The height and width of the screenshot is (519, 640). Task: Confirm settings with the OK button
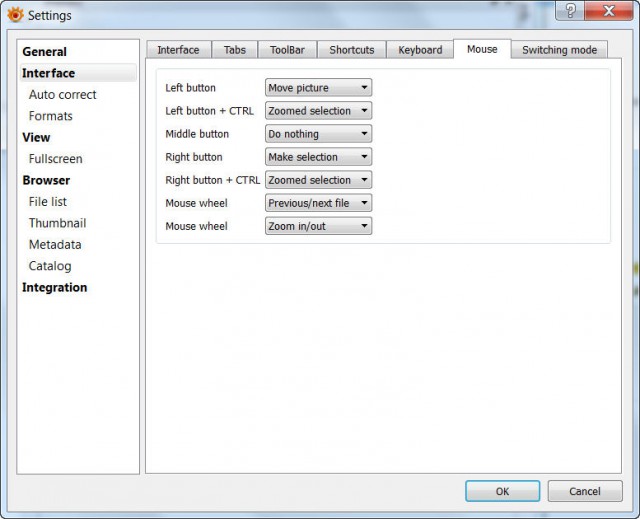tap(502, 491)
